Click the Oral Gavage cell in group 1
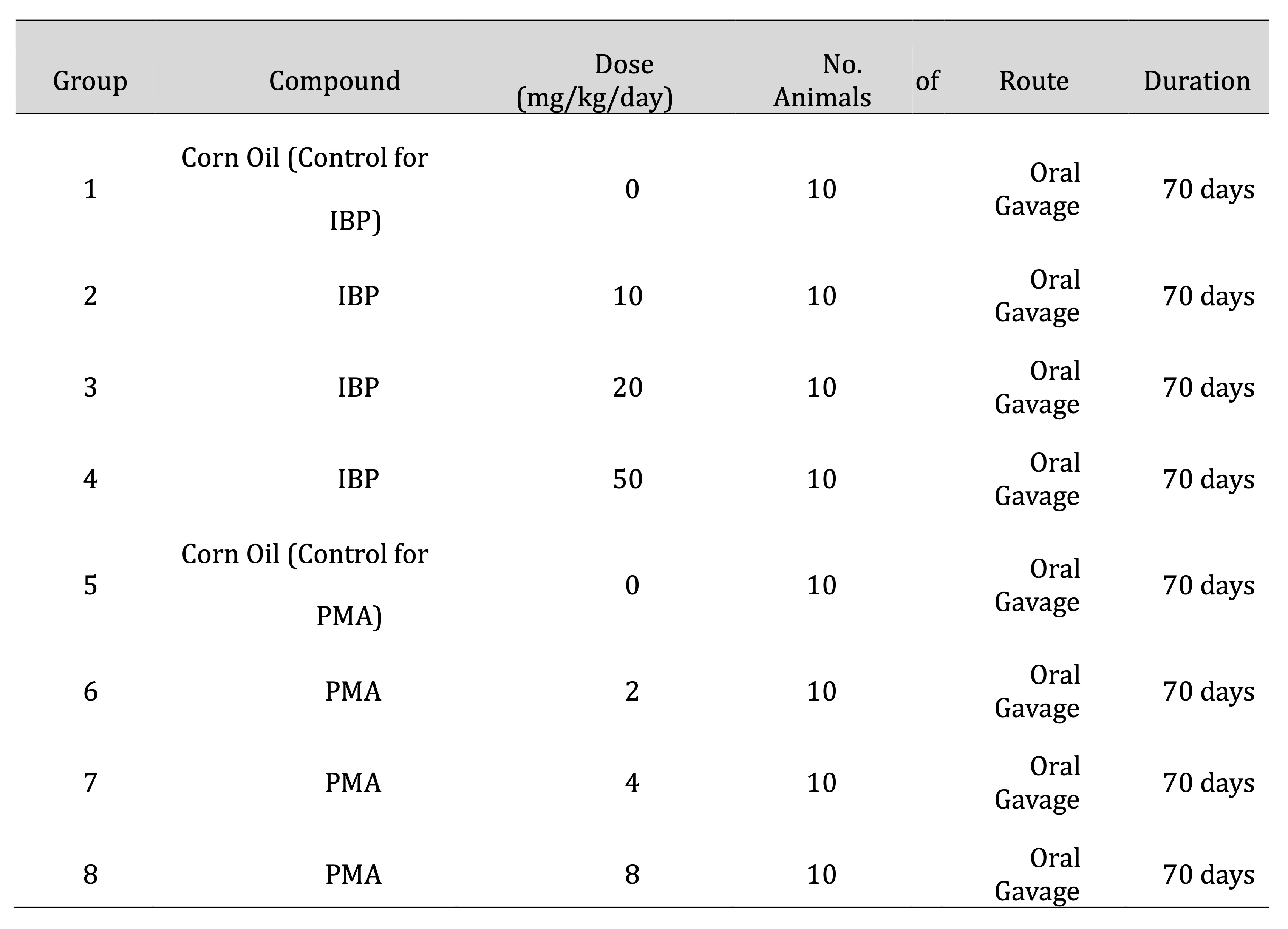 pos(1037,189)
